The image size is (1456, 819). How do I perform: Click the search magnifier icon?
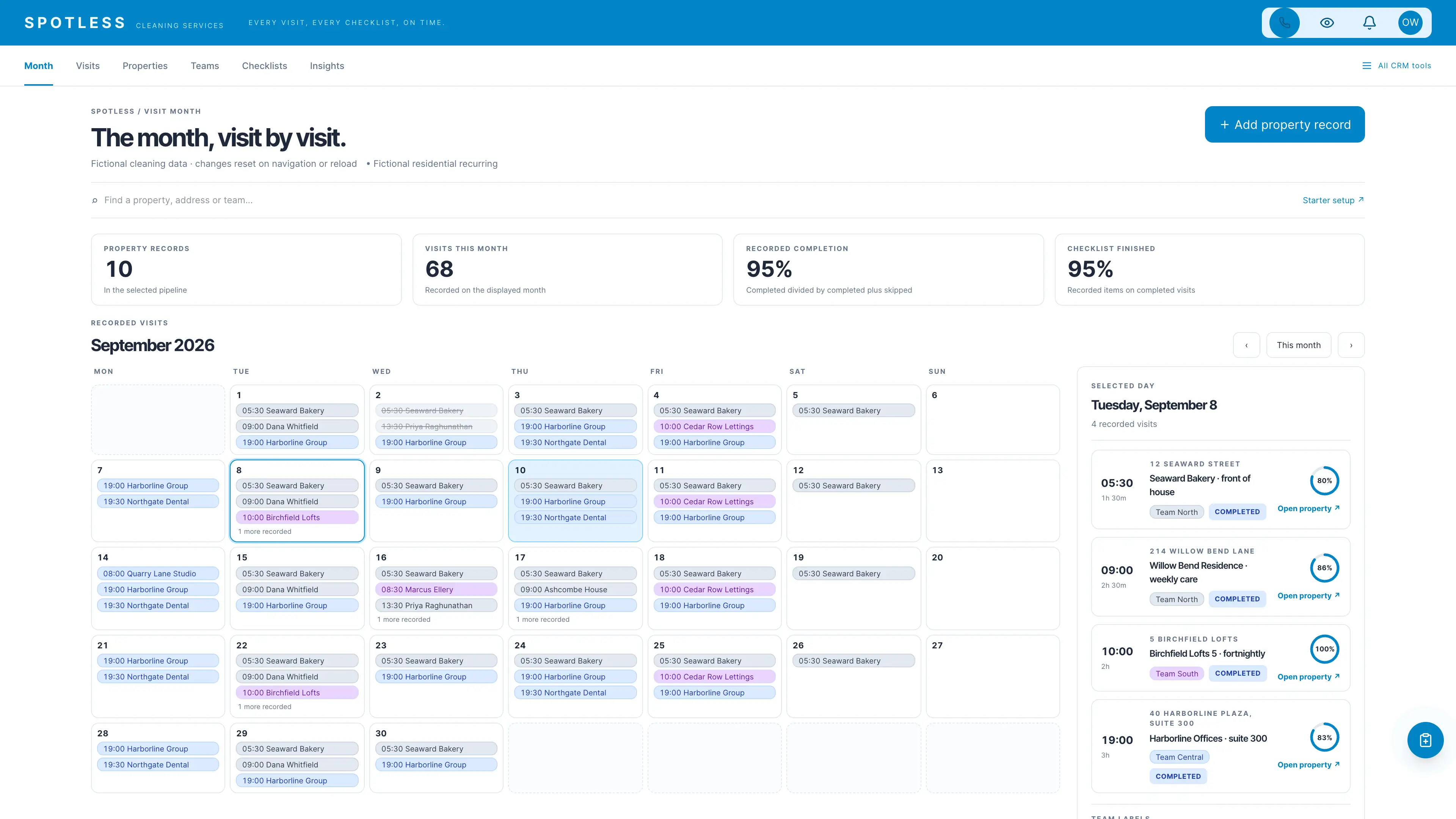point(94,200)
